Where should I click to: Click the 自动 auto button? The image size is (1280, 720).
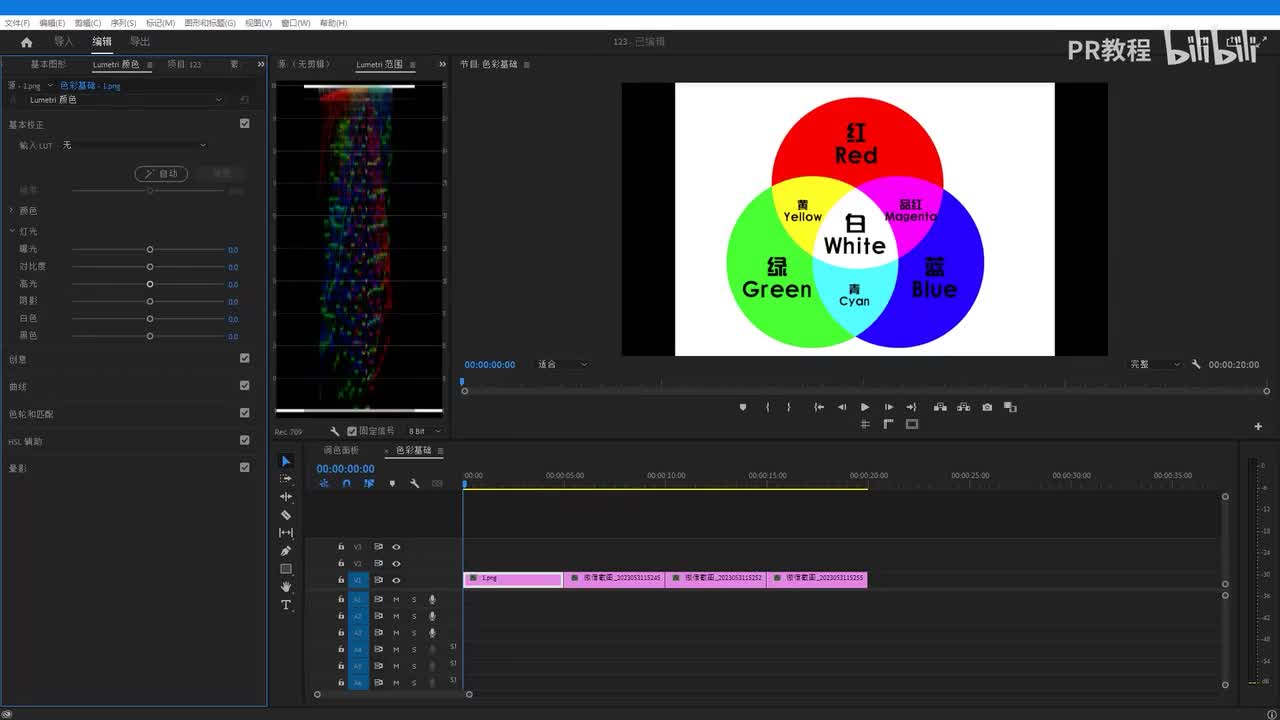click(161, 174)
